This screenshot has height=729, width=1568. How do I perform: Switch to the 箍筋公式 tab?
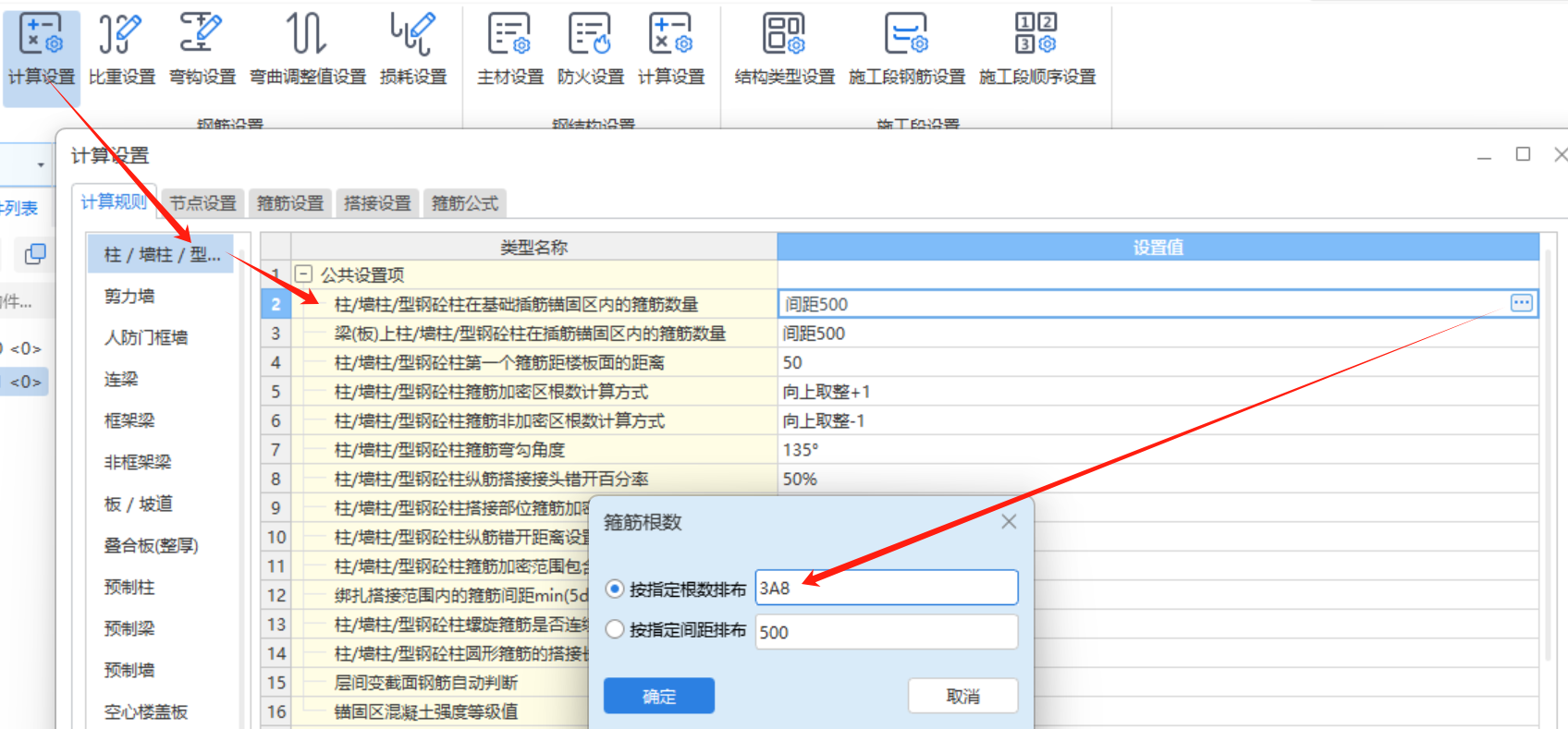[465, 203]
